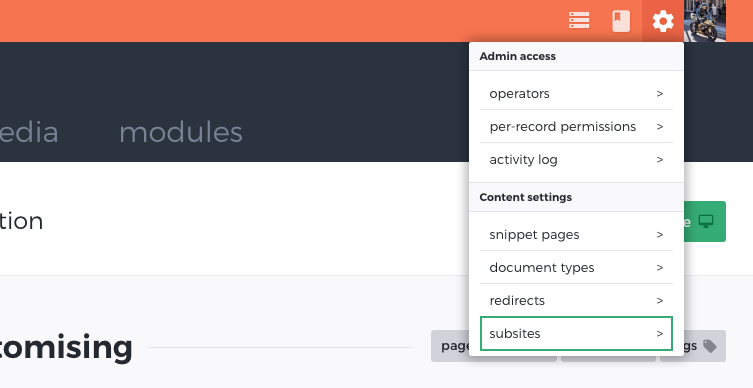Open operators admin page
Image resolution: width=753 pixels, height=388 pixels.
[x=576, y=94]
